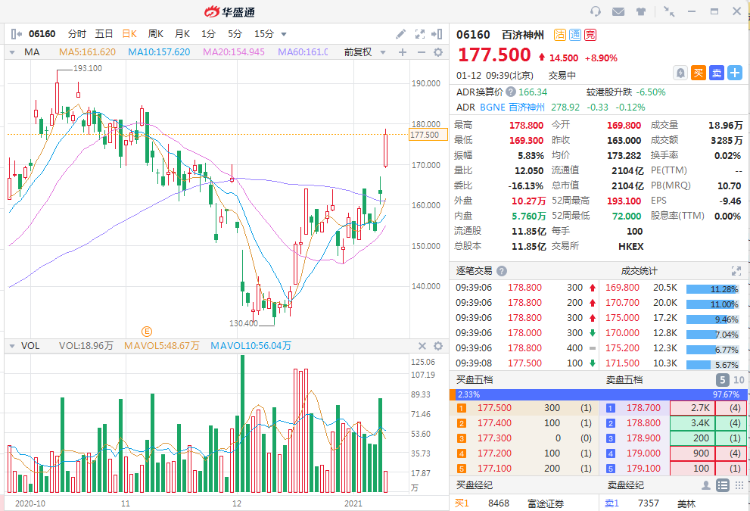The image size is (750, 511).
Task: Switch to 15分 fifteen-minute chart
Action: (x=264, y=34)
